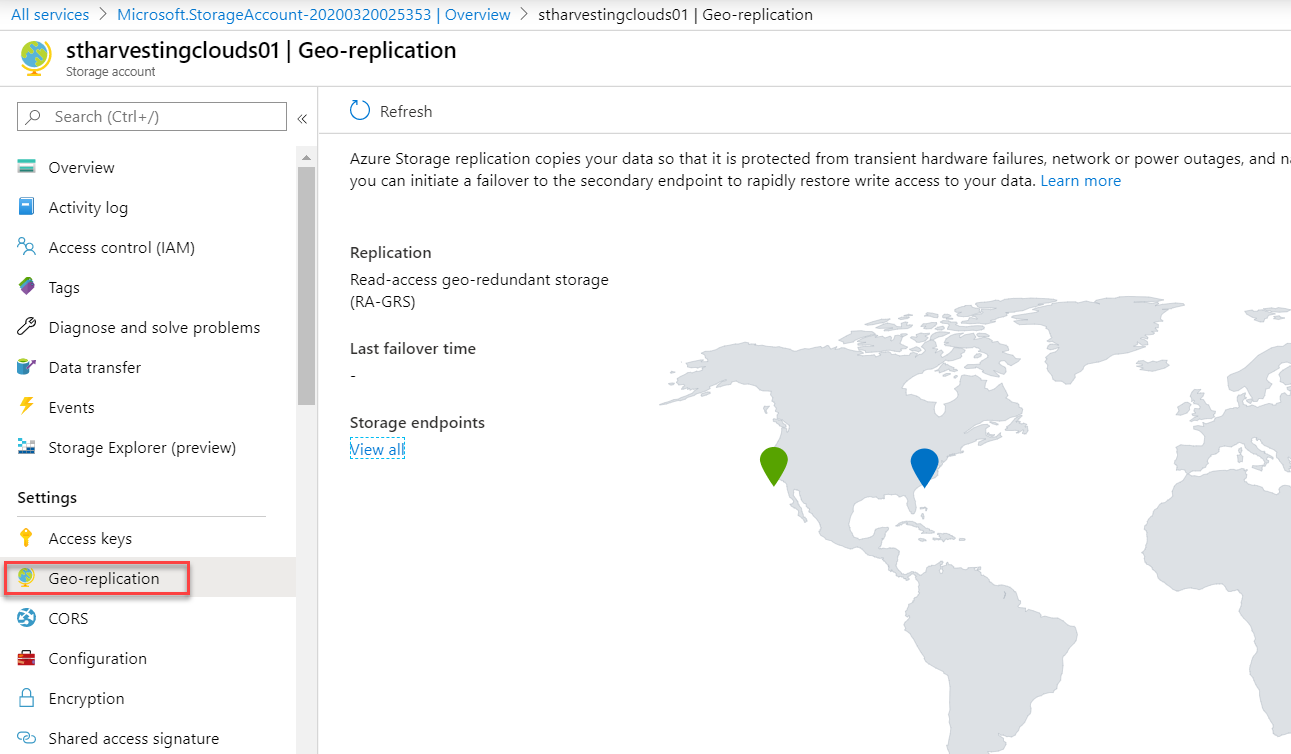
Task: Click the Encryption padlock icon
Action: click(27, 698)
